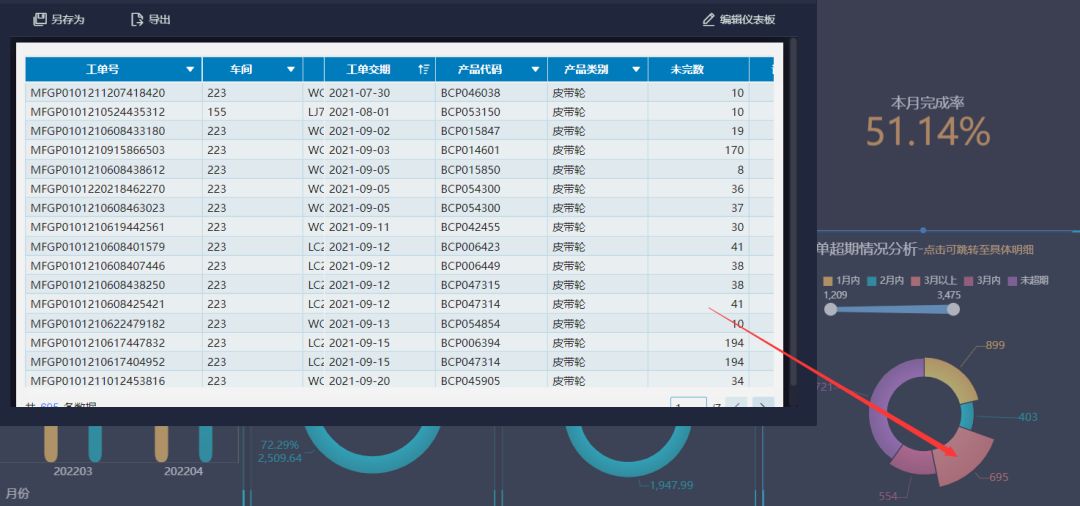Image resolution: width=1080 pixels, height=506 pixels.
Task: Open the 产品代码 column filter arrow
Action: pyautogui.click(x=535, y=70)
